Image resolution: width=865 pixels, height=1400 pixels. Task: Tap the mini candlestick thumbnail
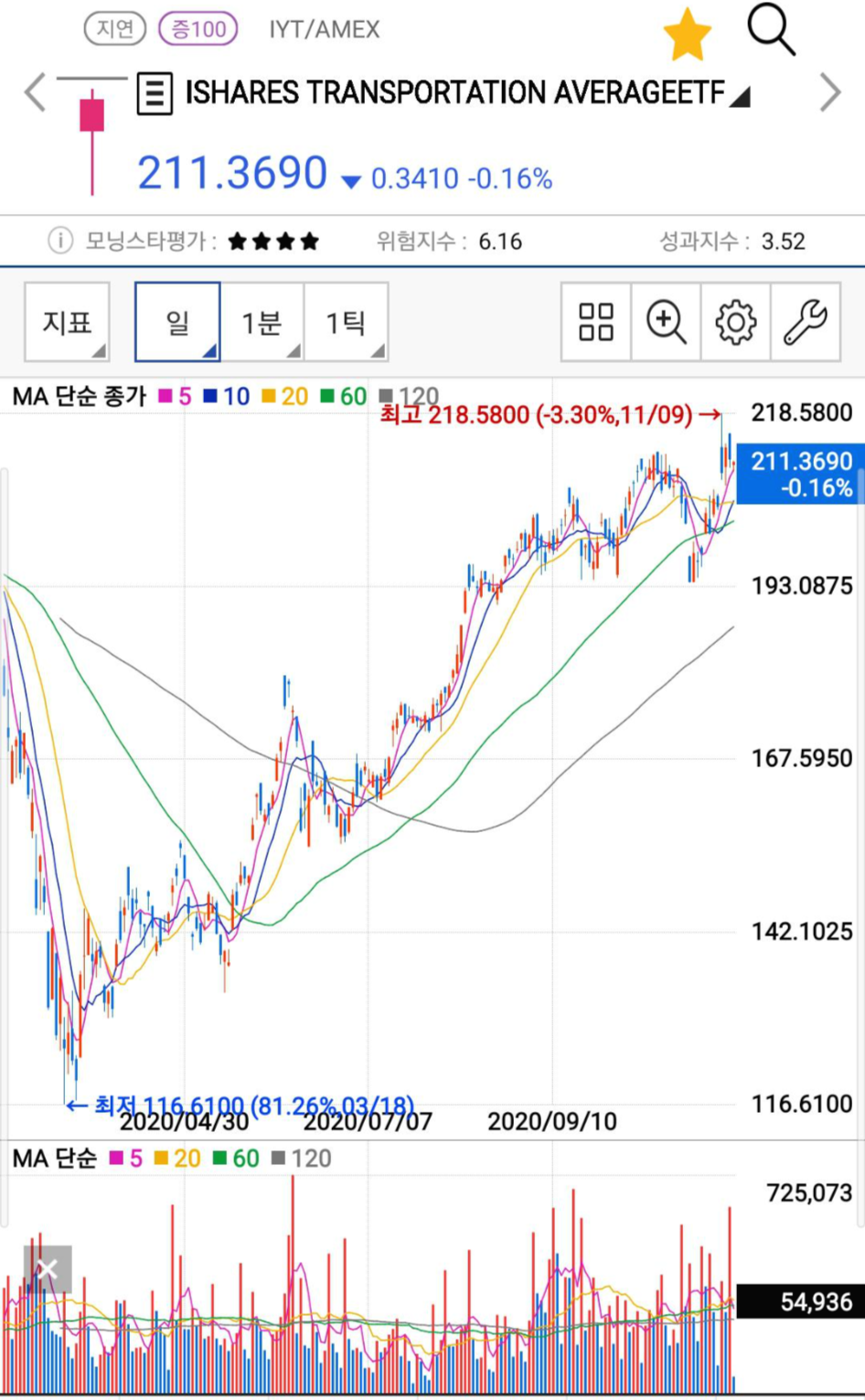pos(91,135)
